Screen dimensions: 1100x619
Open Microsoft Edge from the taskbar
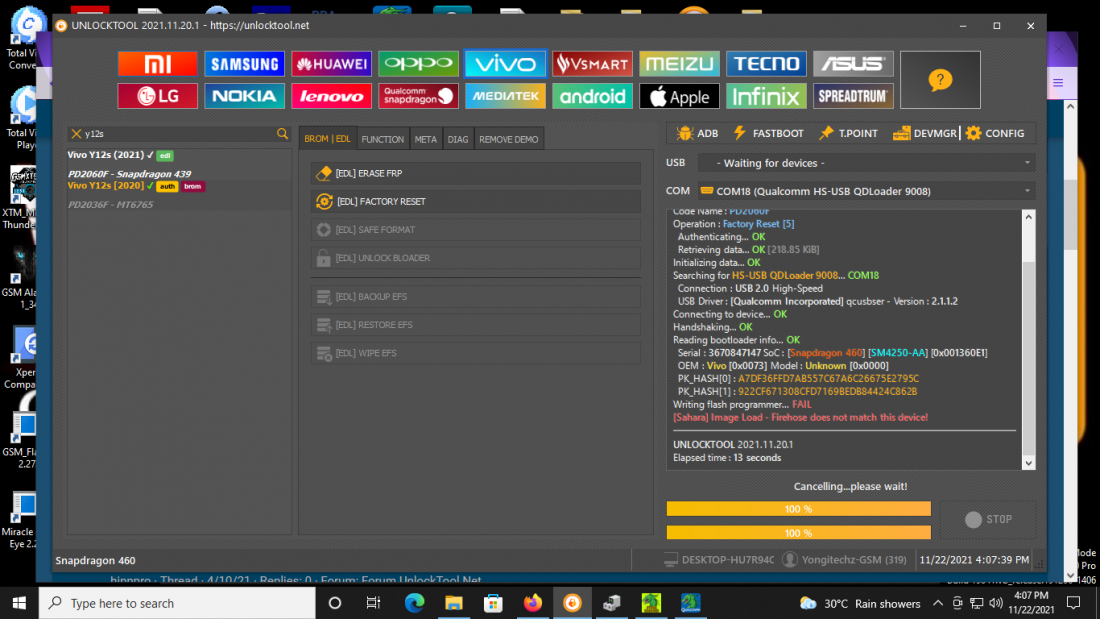(415, 603)
